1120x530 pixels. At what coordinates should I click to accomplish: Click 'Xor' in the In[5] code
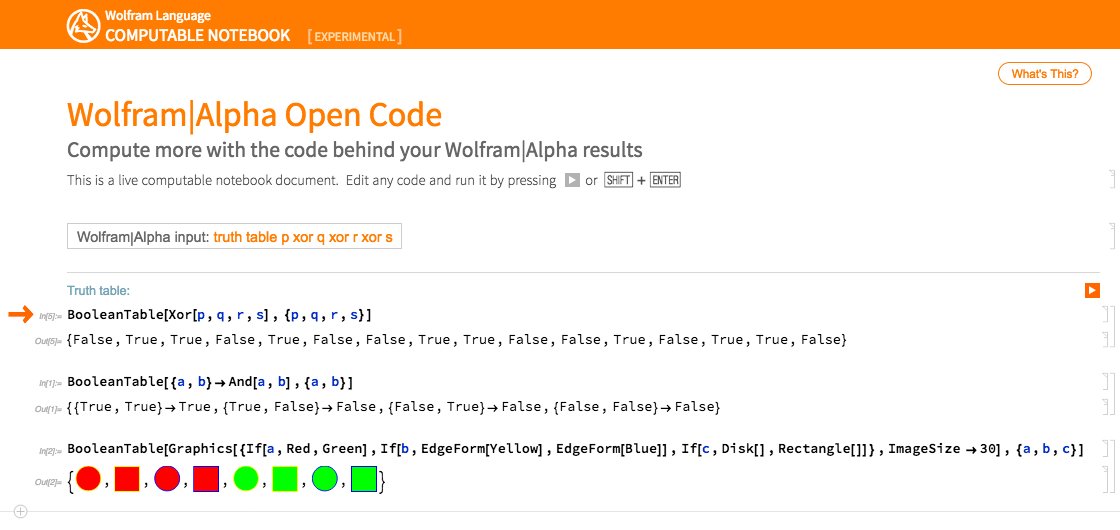point(179,315)
